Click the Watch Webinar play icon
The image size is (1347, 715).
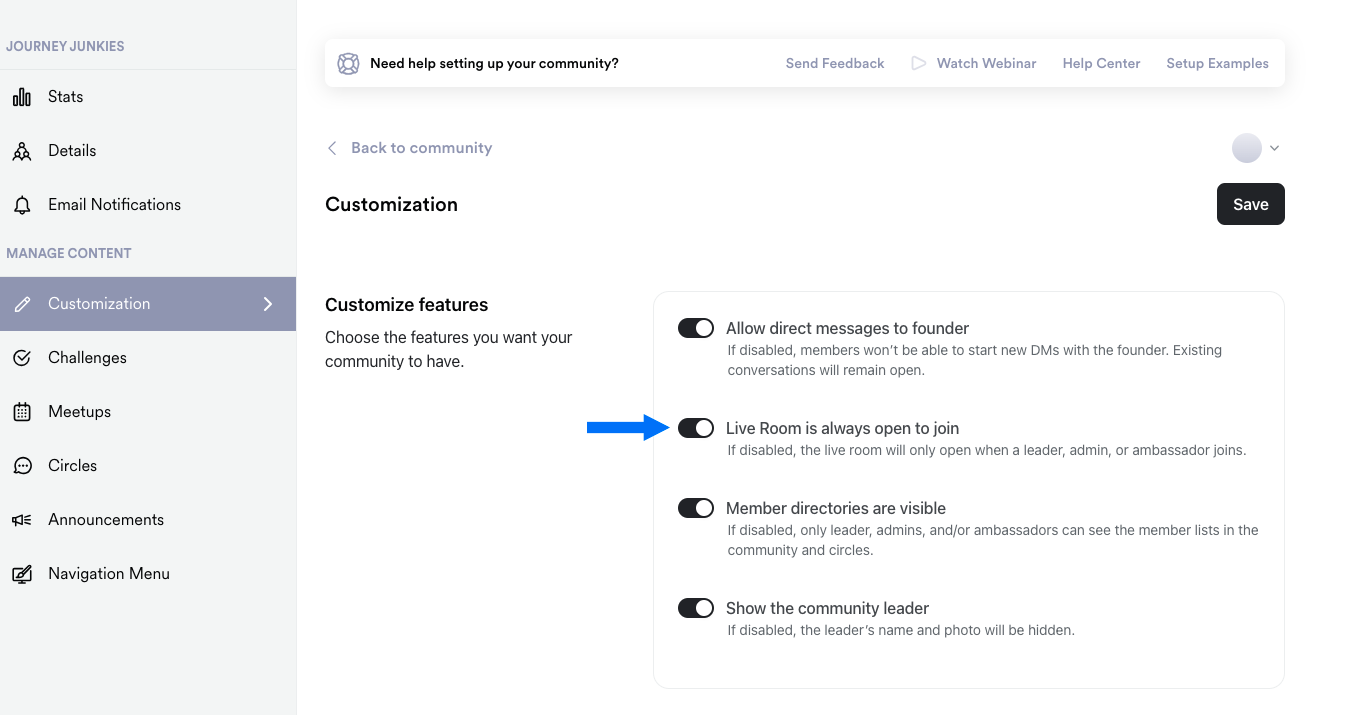918,63
